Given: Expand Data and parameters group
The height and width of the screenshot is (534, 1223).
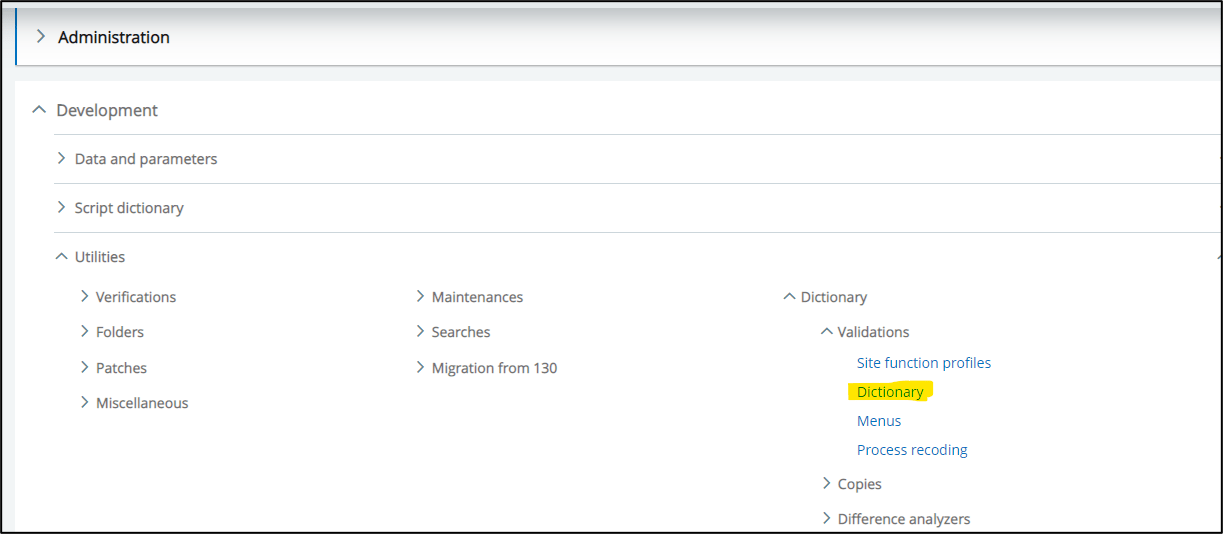Looking at the screenshot, I should [145, 159].
